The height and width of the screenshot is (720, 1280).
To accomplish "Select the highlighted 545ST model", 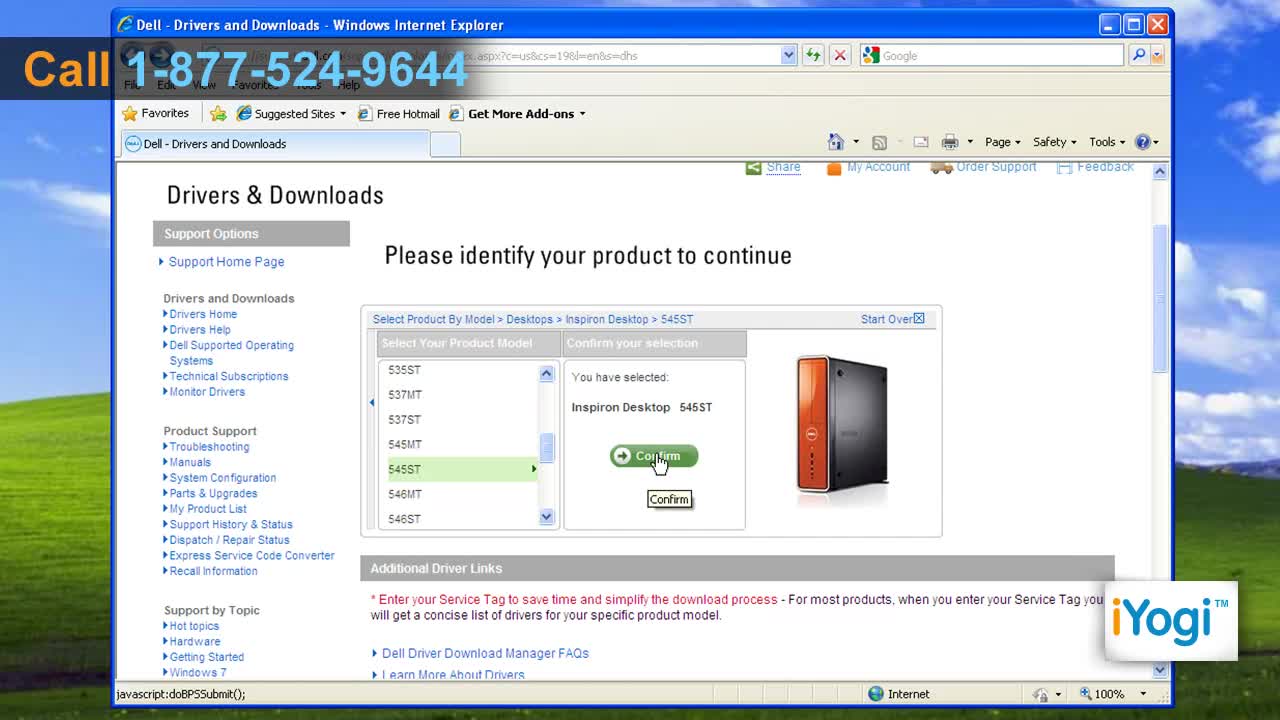I will click(x=462, y=469).
